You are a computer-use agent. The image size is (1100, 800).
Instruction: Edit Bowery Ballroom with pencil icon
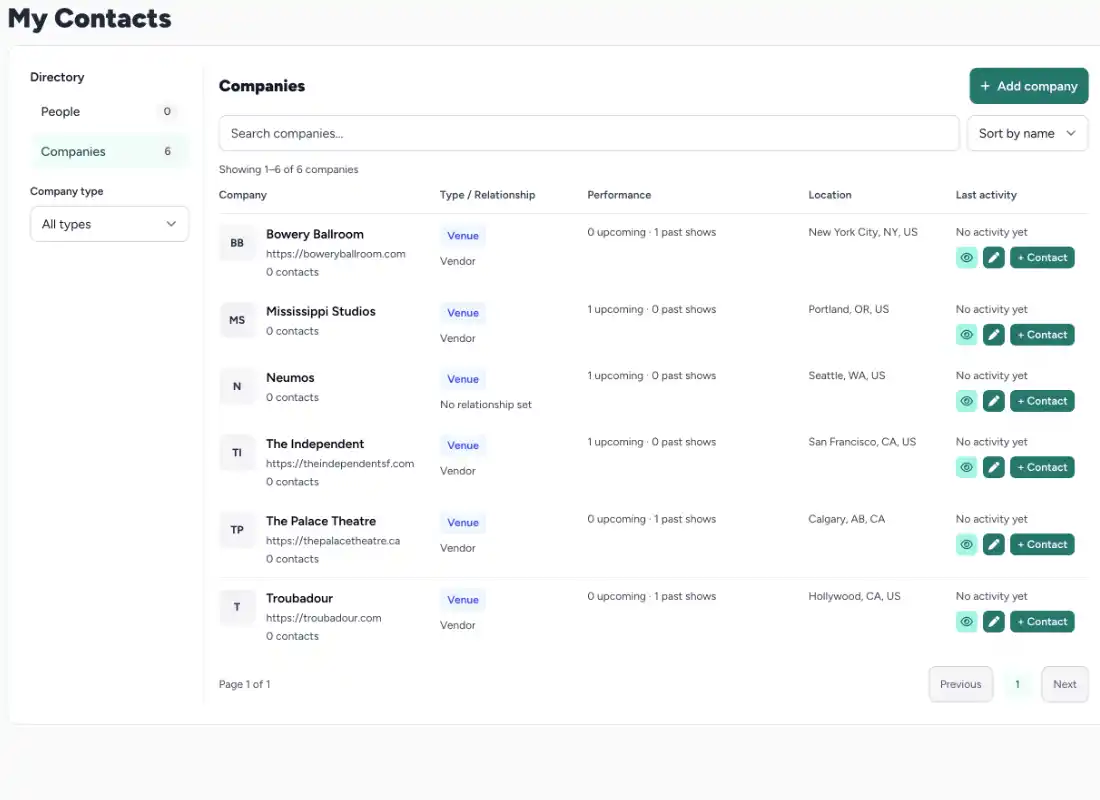tap(993, 258)
